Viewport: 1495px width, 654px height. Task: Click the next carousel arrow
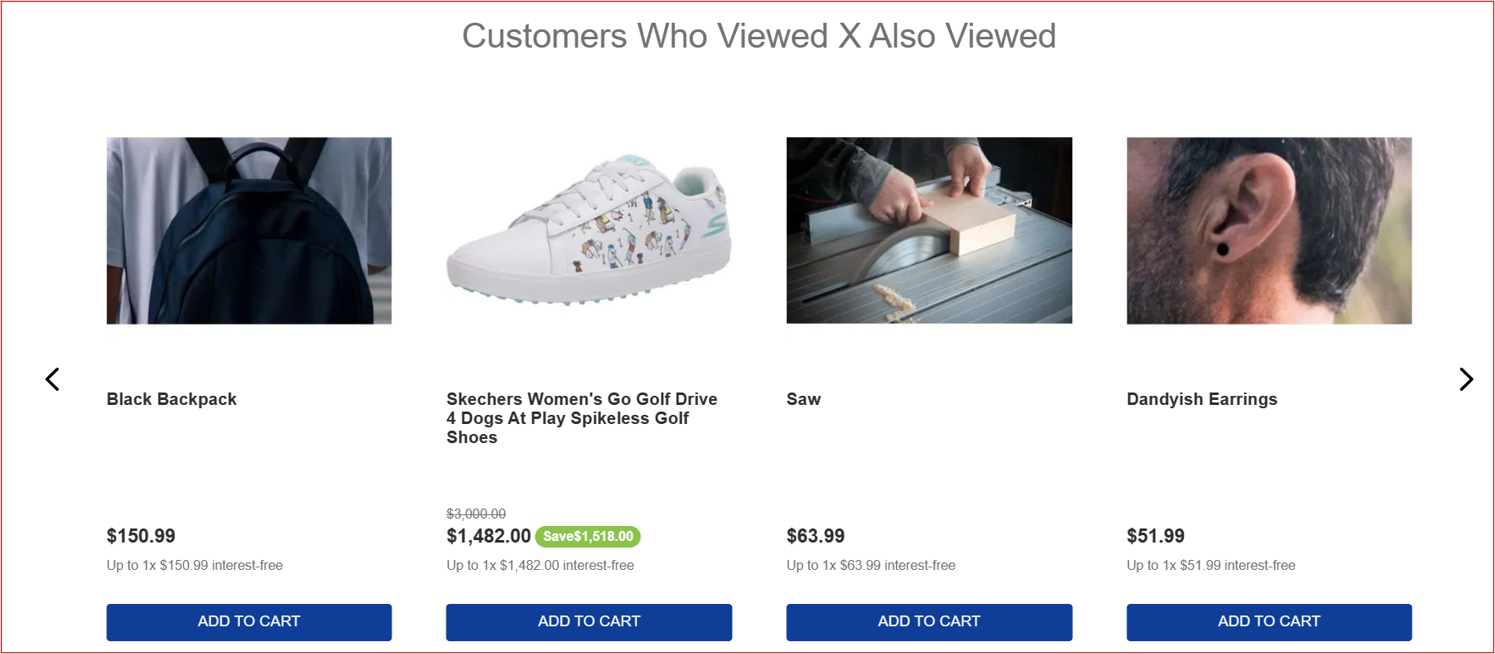coord(1465,380)
